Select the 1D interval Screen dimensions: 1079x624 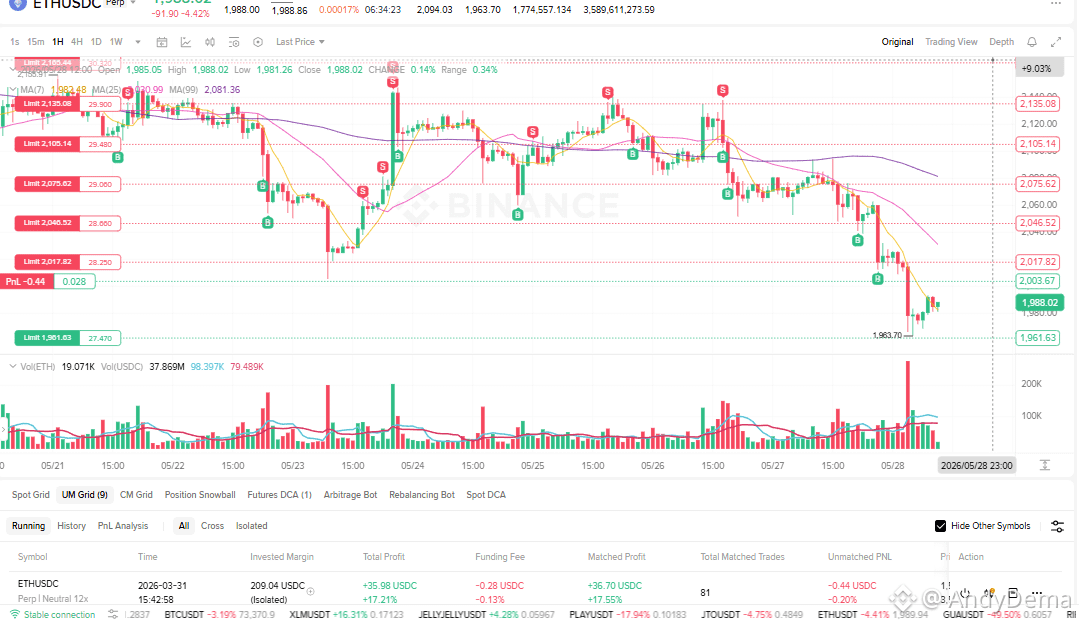point(96,42)
